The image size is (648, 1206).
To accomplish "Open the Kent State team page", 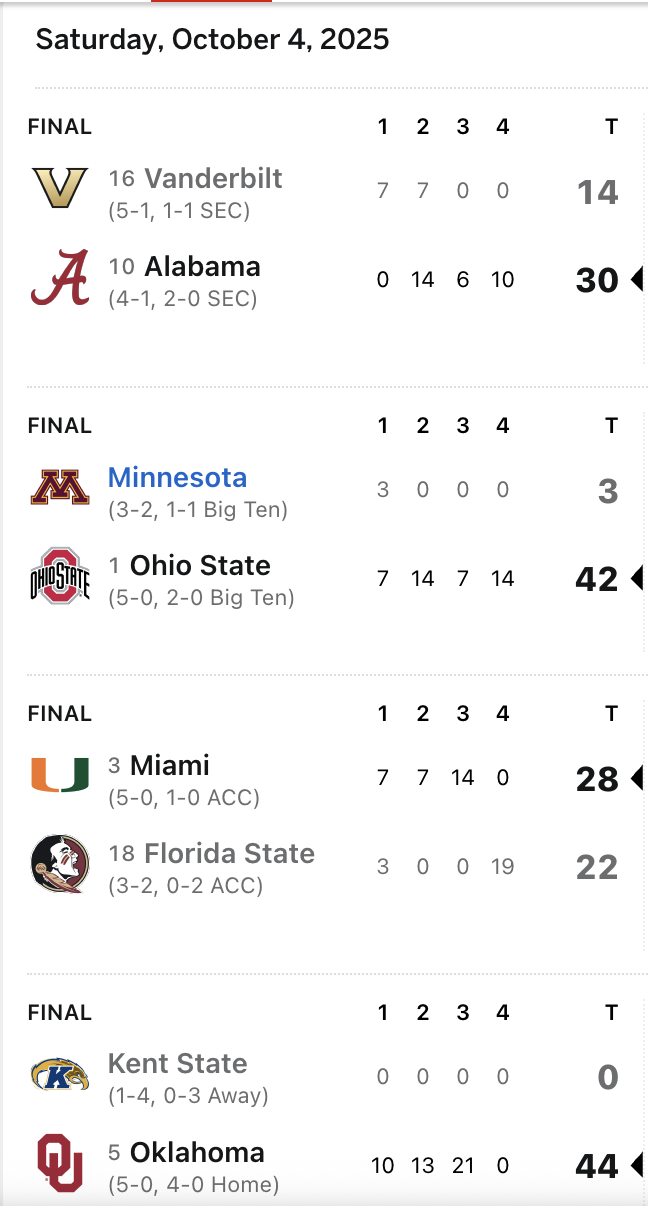I will tap(177, 1064).
